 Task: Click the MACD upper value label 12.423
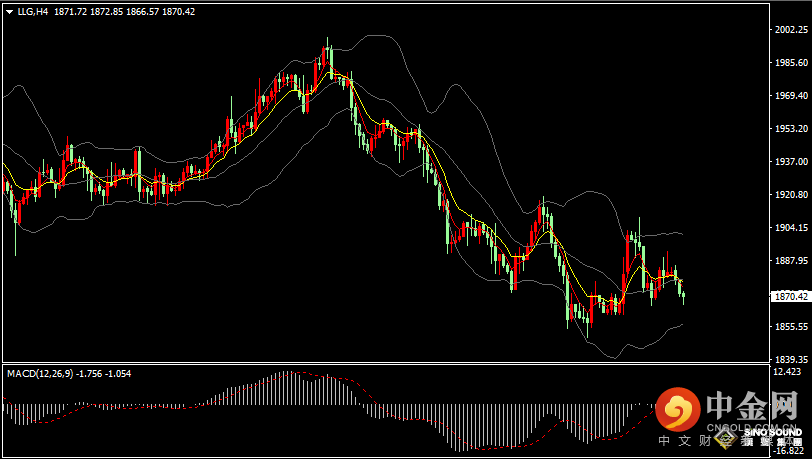[788, 372]
